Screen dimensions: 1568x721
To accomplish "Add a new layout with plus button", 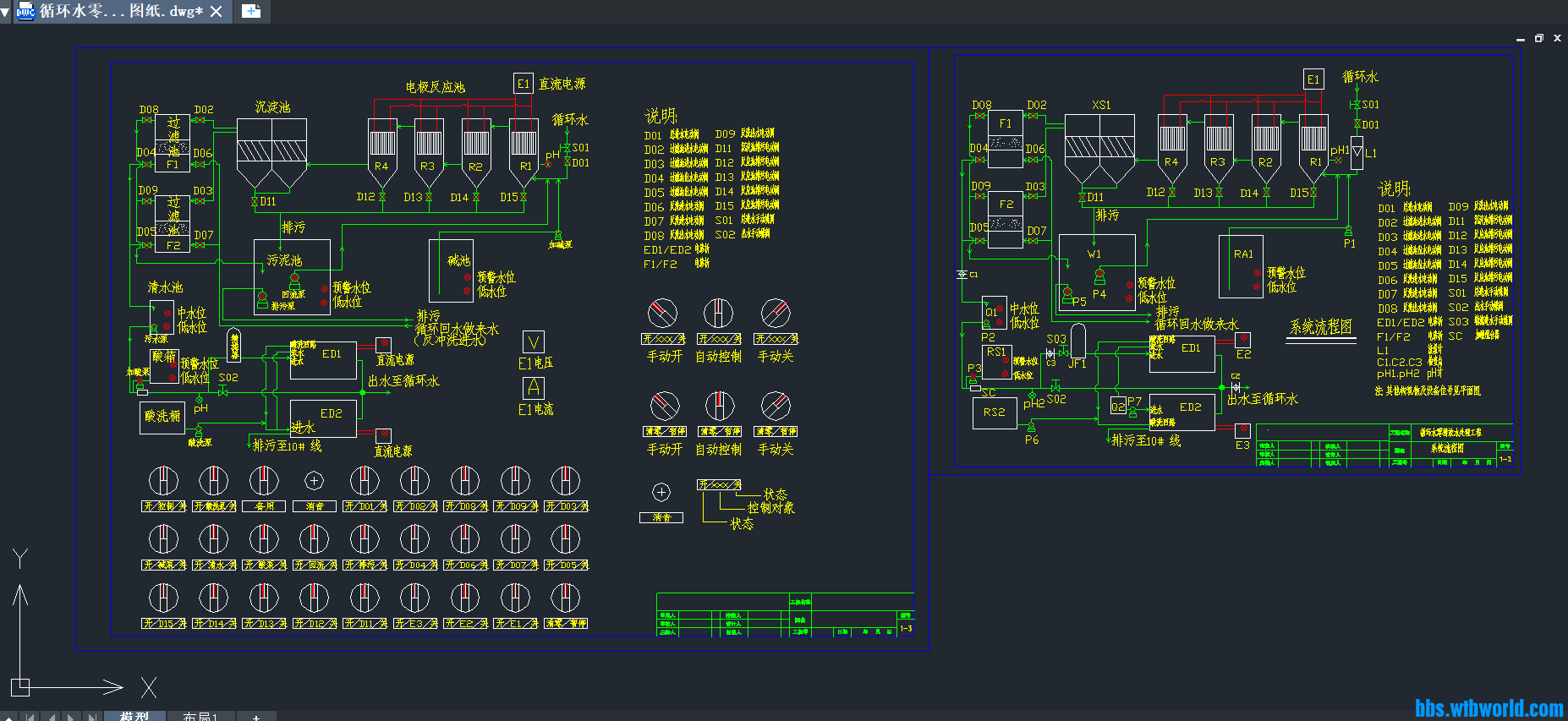I will pos(255,717).
